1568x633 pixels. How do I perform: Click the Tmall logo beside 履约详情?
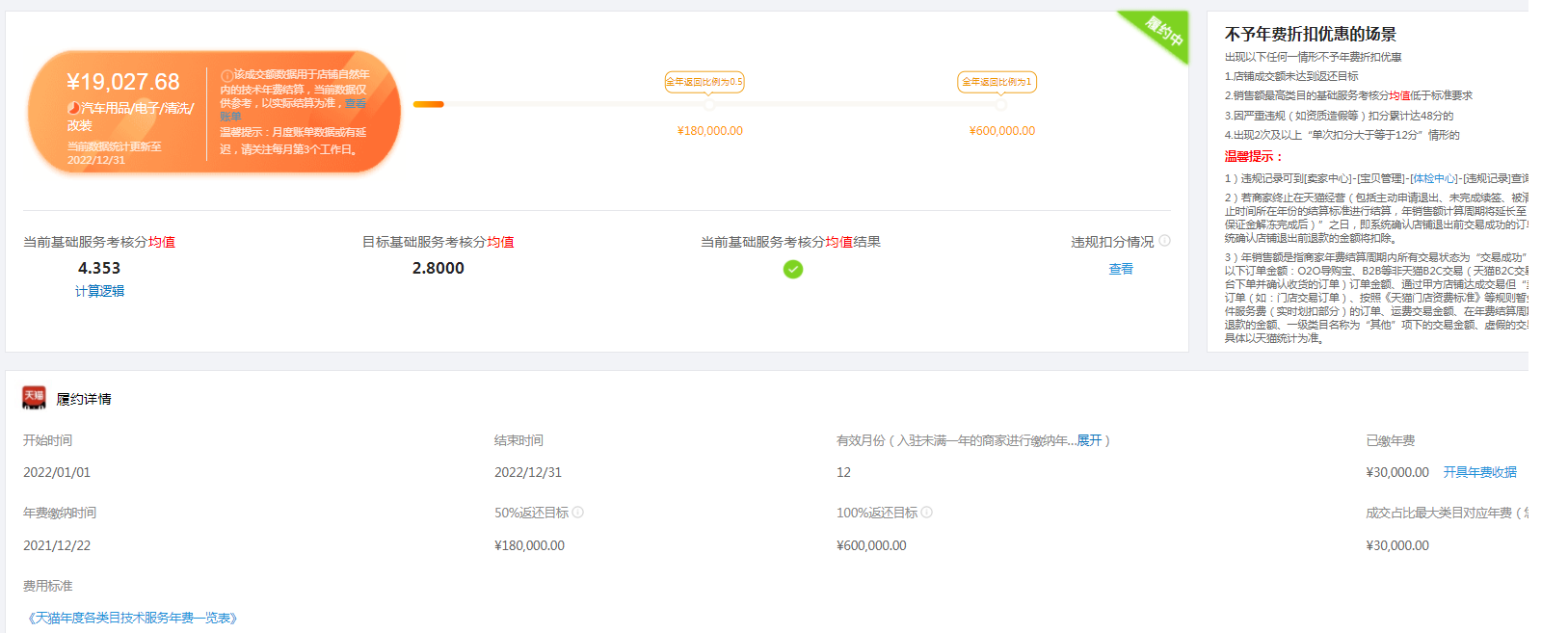tap(34, 398)
